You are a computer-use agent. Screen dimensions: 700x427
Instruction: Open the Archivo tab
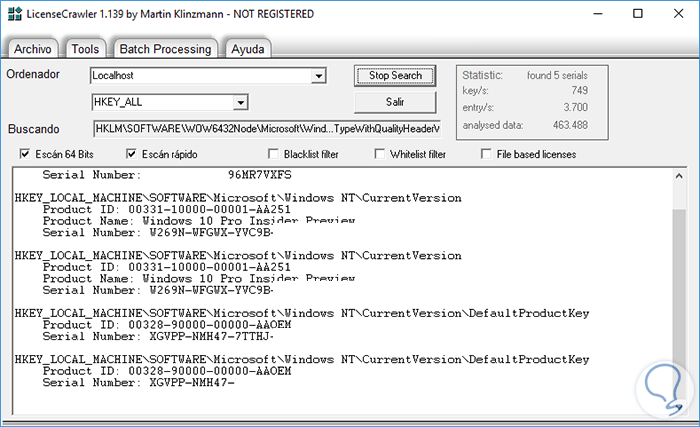[33, 49]
